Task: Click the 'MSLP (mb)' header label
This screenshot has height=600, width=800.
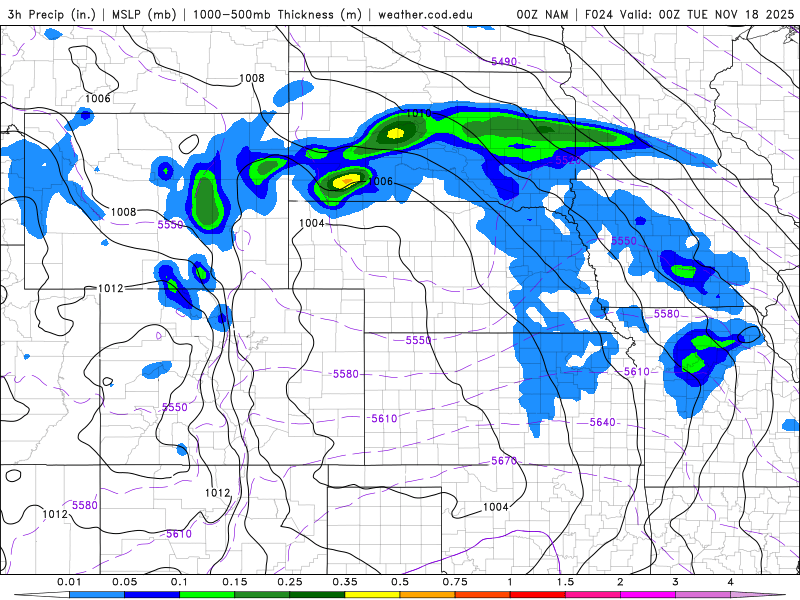Action: pos(144,14)
